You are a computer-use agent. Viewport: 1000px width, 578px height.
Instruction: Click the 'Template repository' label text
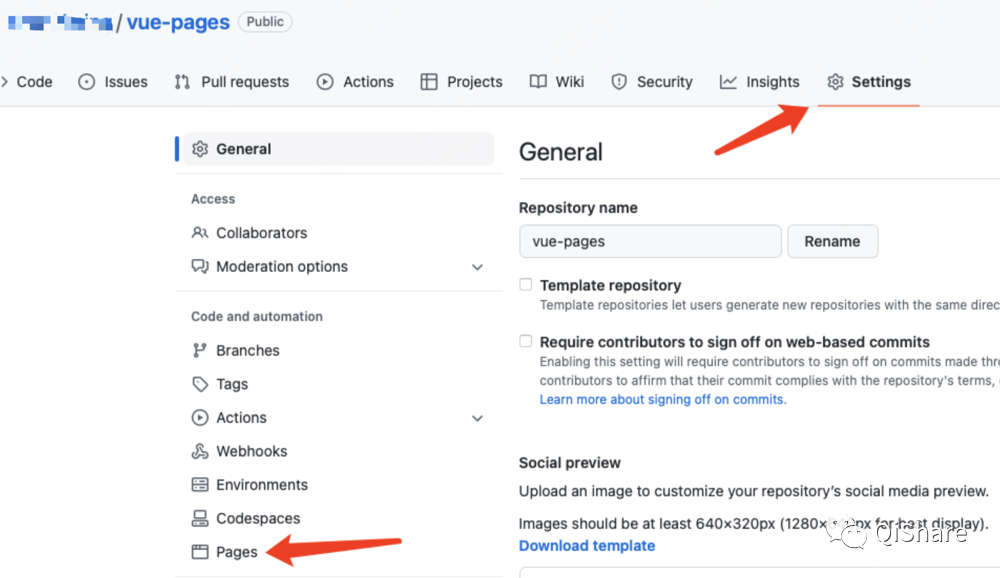610,285
